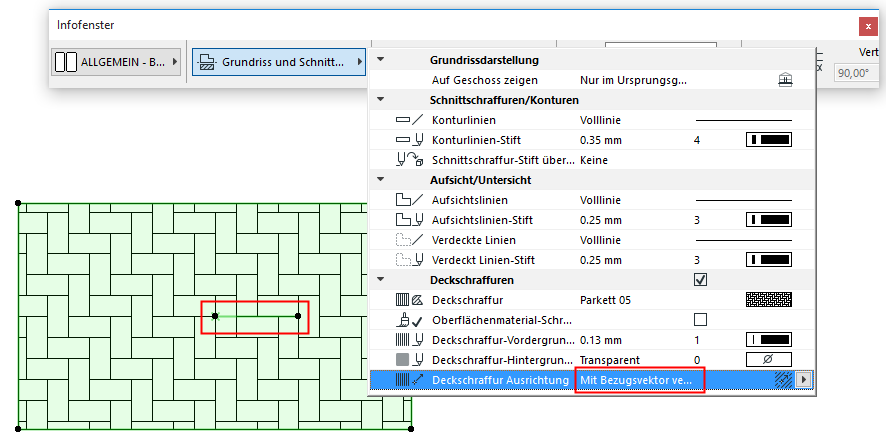The width and height of the screenshot is (886, 439).
Task: Click the fill orientation icon in the highlighted row
Action: (x=783, y=380)
